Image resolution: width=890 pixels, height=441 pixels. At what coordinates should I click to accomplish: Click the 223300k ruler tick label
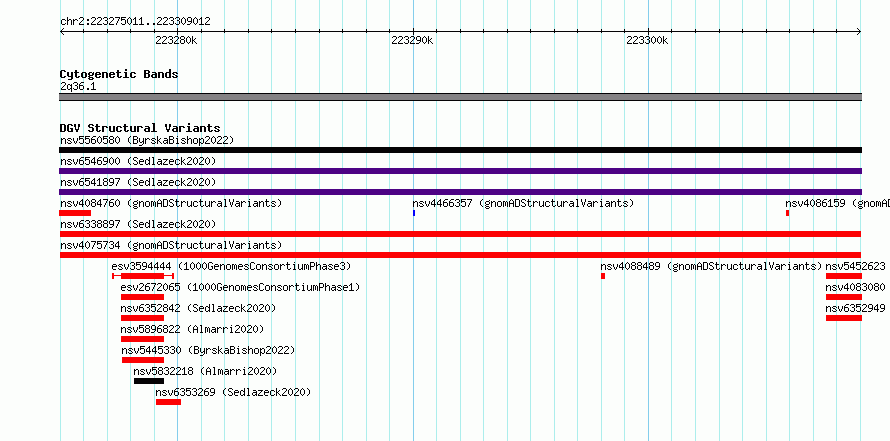click(x=648, y=40)
